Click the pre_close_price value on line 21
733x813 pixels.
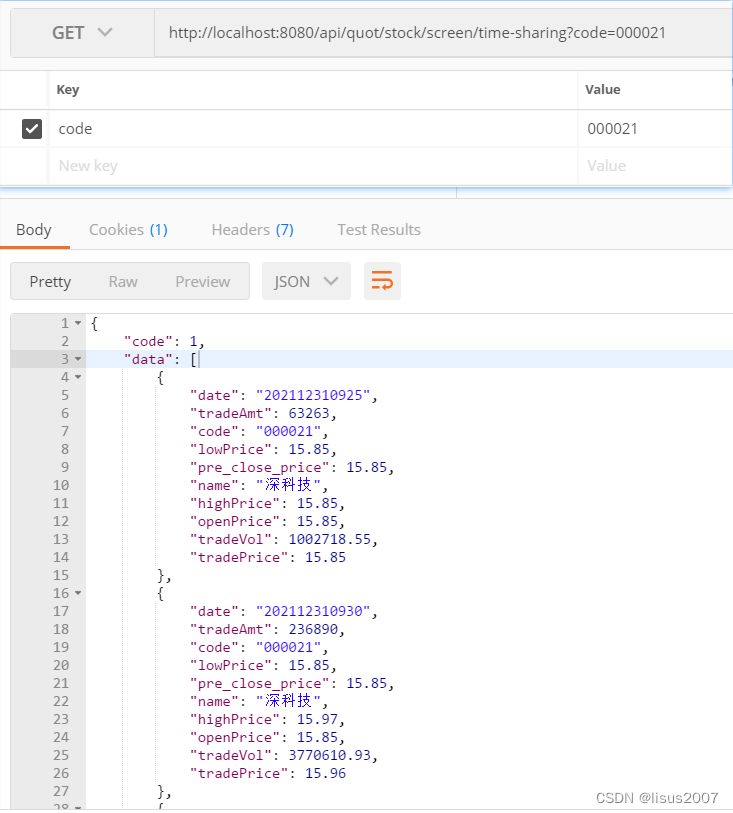(366, 683)
